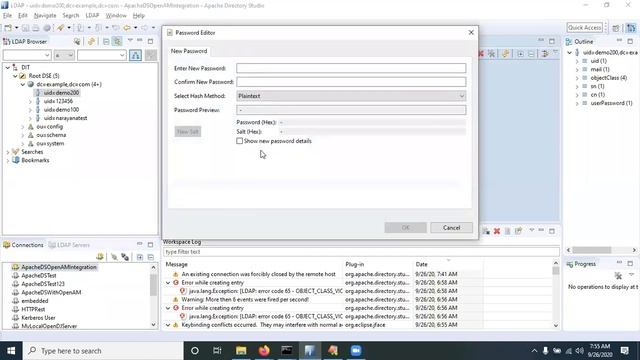The width and height of the screenshot is (640, 360).
Task: Collapse all in Connections panel toolbar
Action: (x=151, y=257)
